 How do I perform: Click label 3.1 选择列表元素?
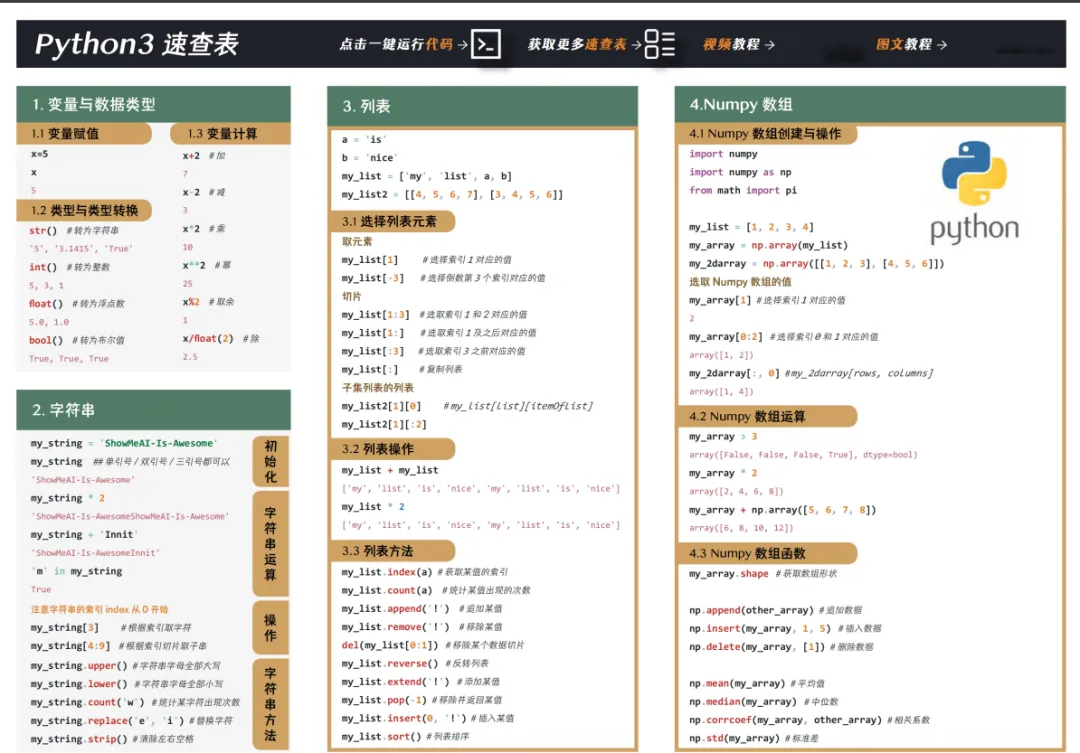click(393, 221)
